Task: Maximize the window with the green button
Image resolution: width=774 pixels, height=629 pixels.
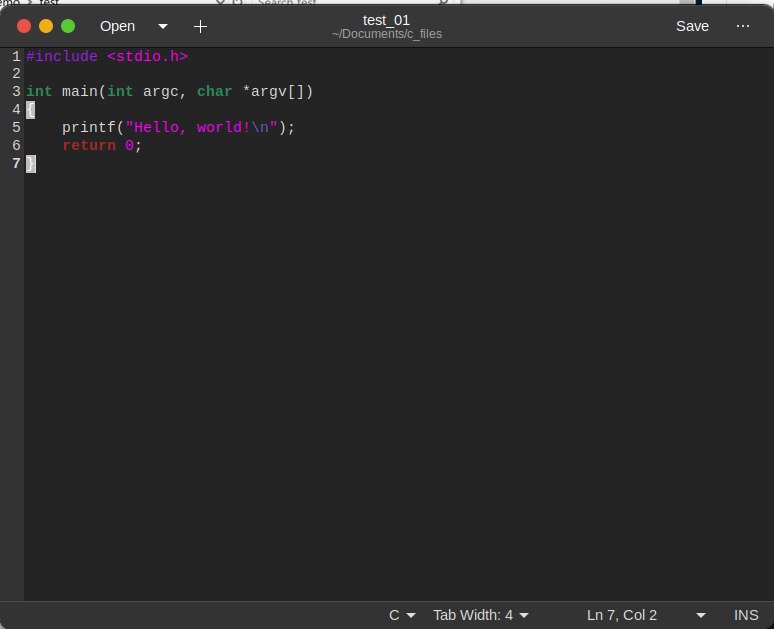Action: pyautogui.click(x=68, y=26)
